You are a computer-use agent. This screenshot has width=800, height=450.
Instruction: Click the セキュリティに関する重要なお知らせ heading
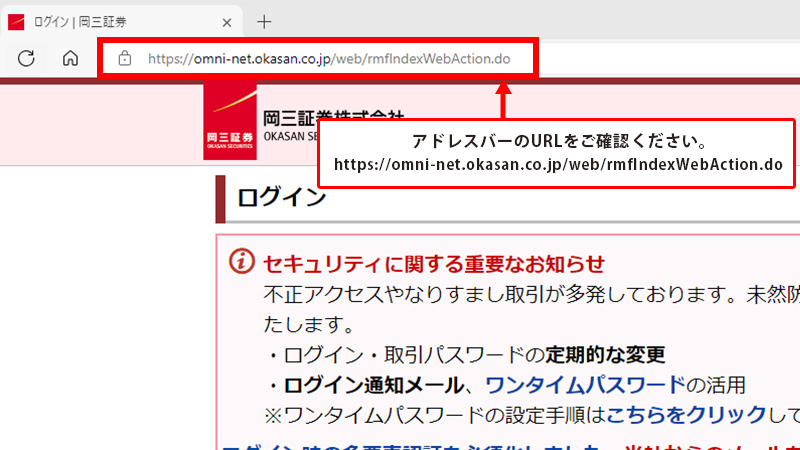433,263
